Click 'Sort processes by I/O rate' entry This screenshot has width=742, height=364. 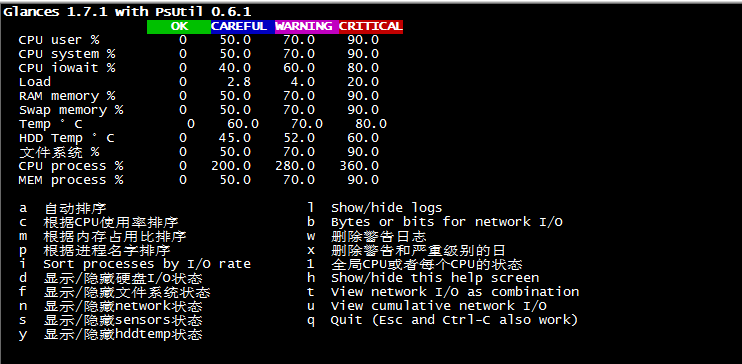pyautogui.click(x=147, y=264)
